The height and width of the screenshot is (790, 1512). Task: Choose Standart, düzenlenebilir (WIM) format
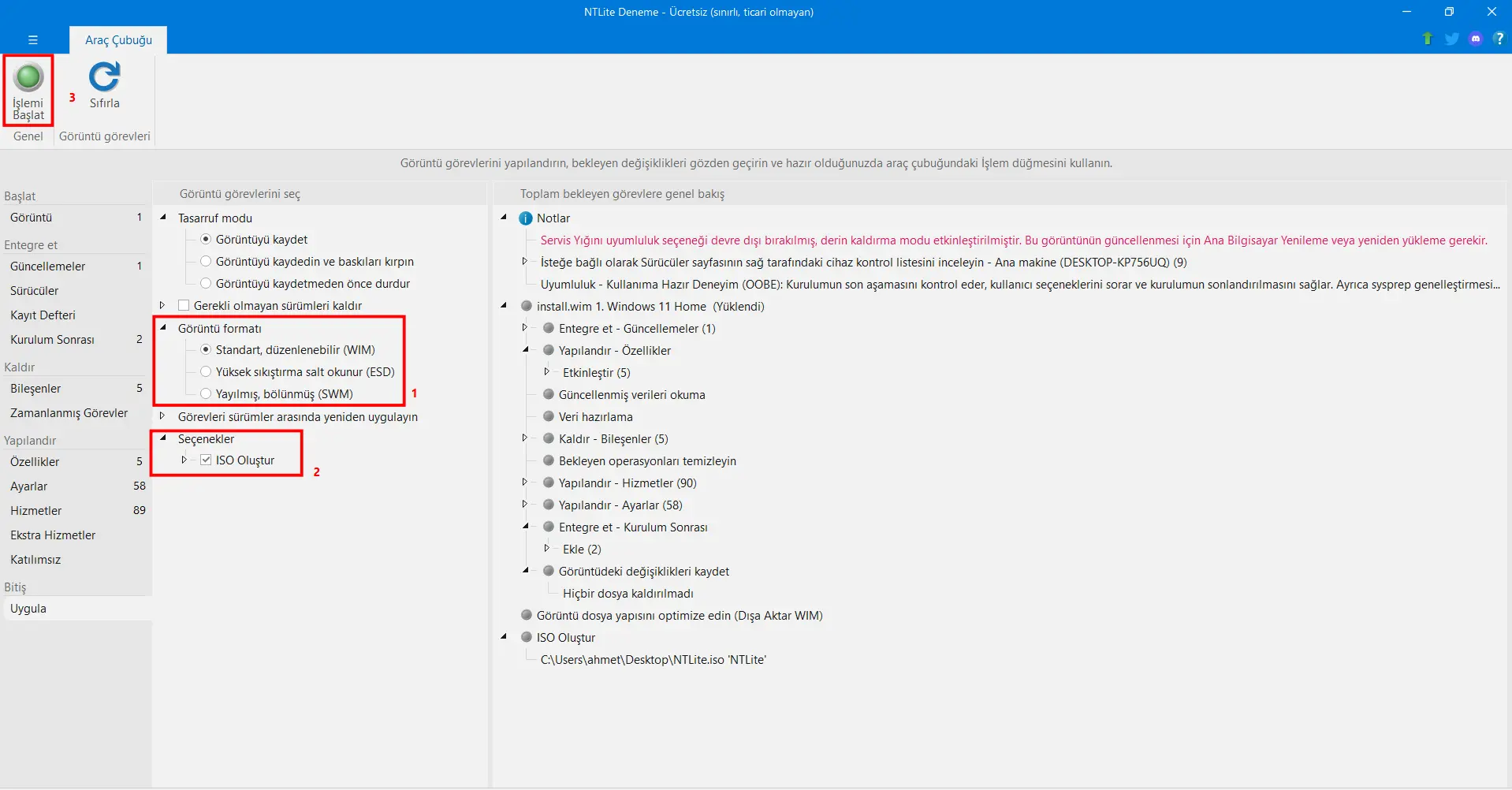[x=206, y=349]
